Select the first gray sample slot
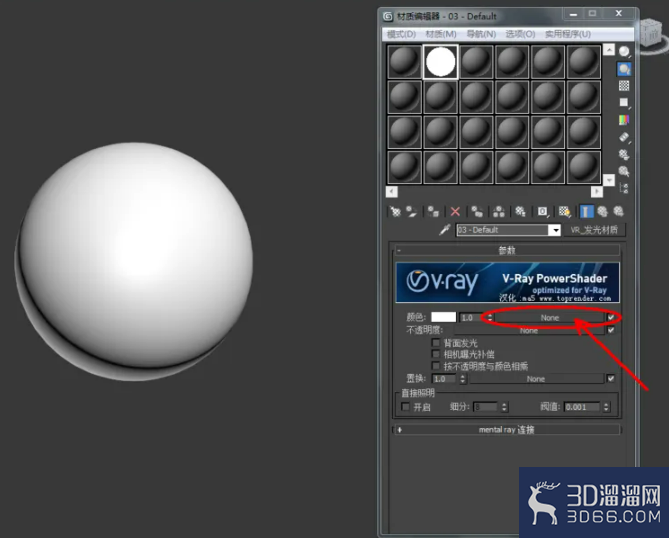 tap(404, 62)
